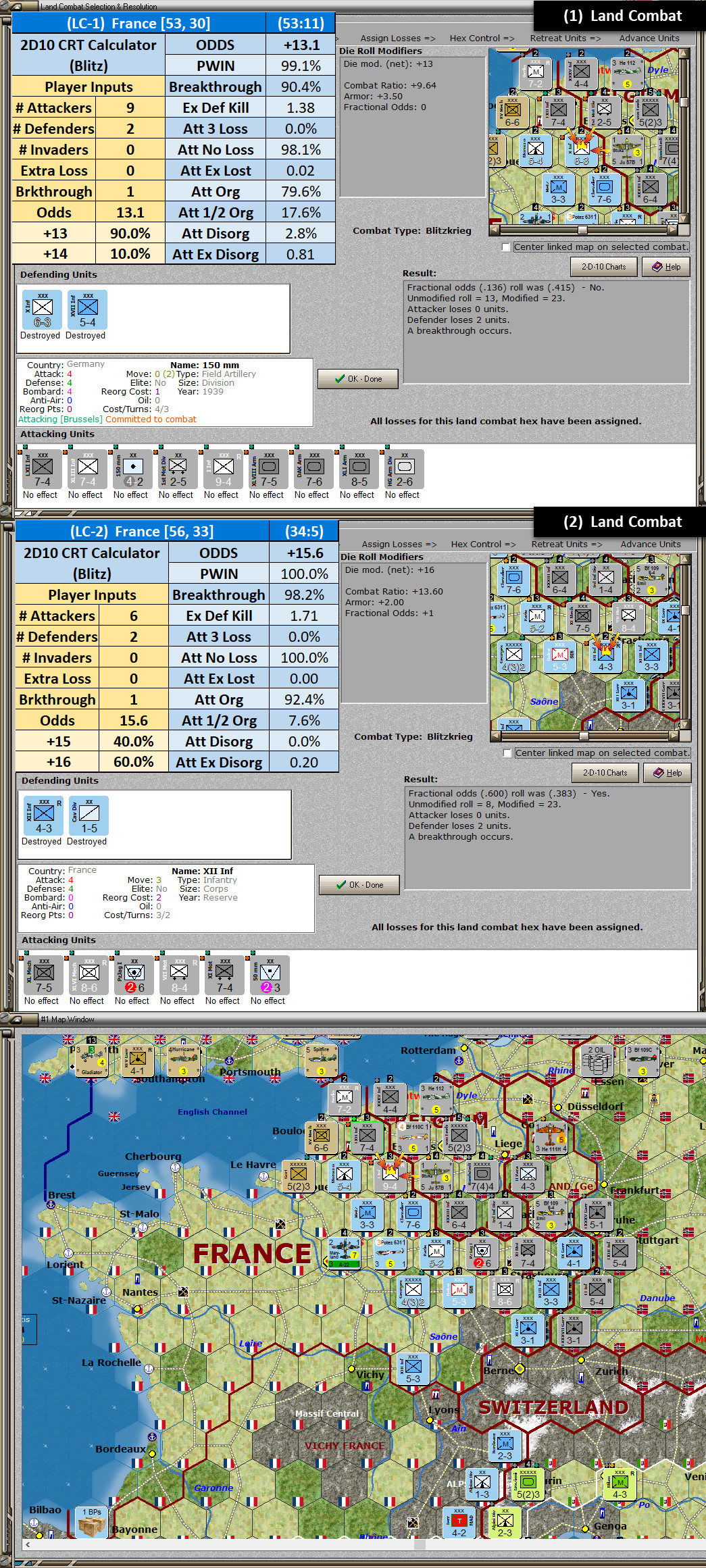
Task: Click the 4-3 unit near Genoa
Action: [x=620, y=1483]
